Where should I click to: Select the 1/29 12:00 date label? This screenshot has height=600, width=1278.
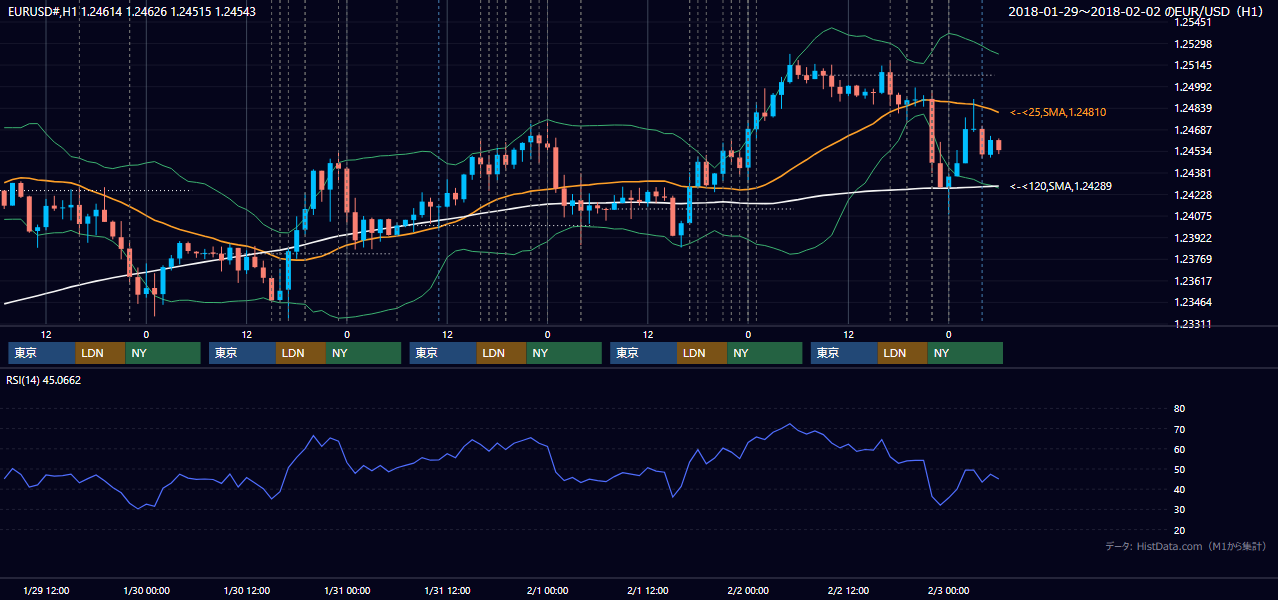(45, 590)
